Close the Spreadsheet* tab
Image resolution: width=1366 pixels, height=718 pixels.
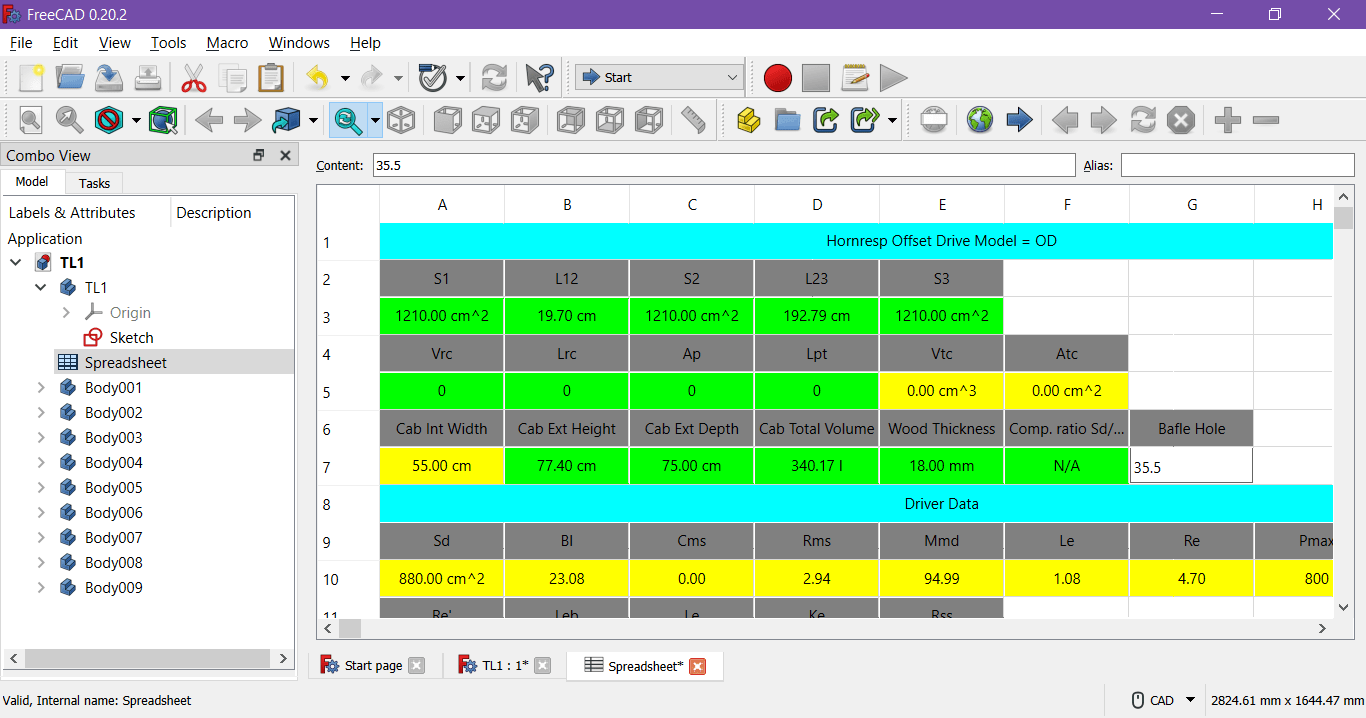pos(698,666)
